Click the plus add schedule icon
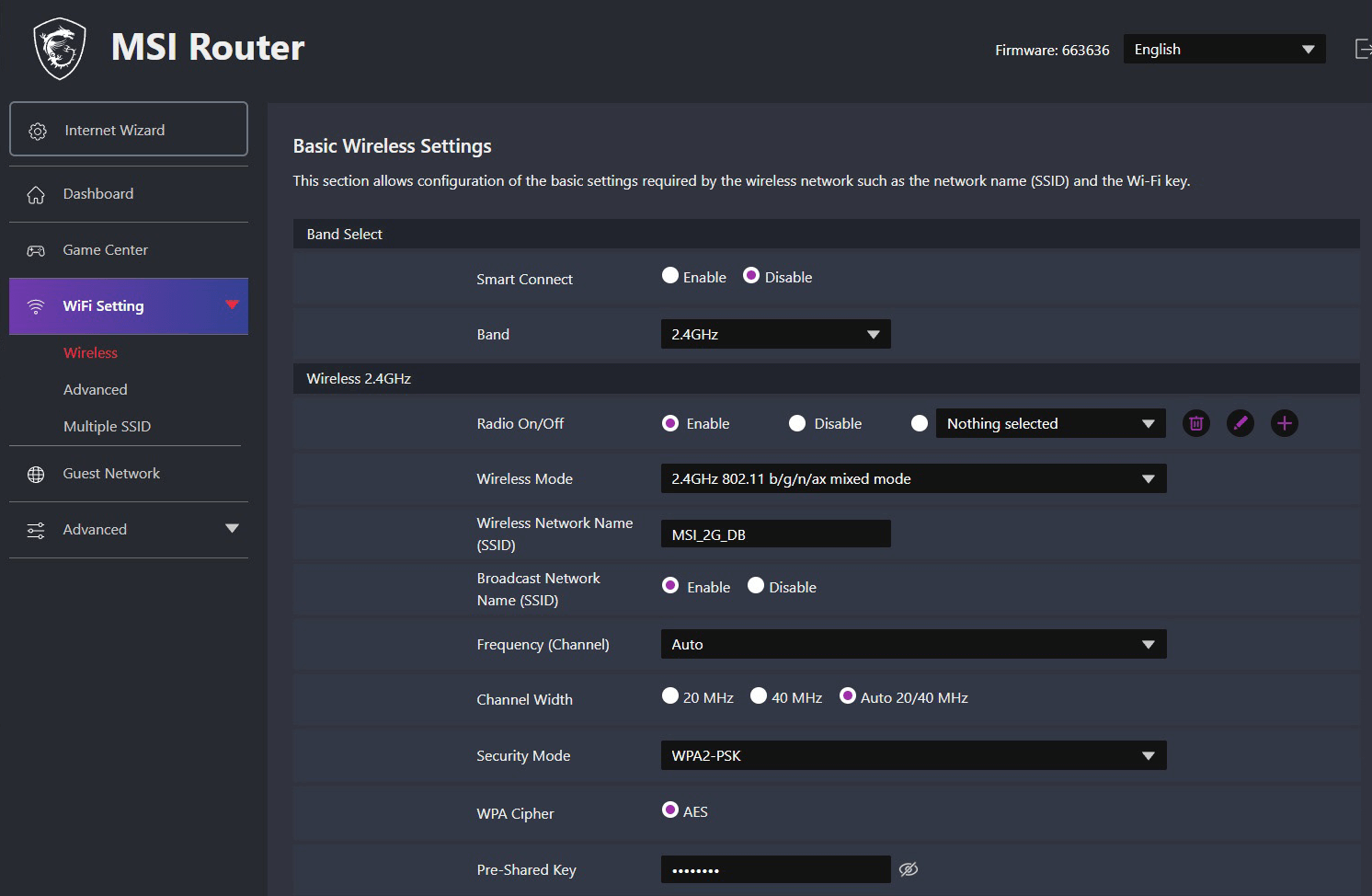The image size is (1372, 896). (x=1284, y=423)
